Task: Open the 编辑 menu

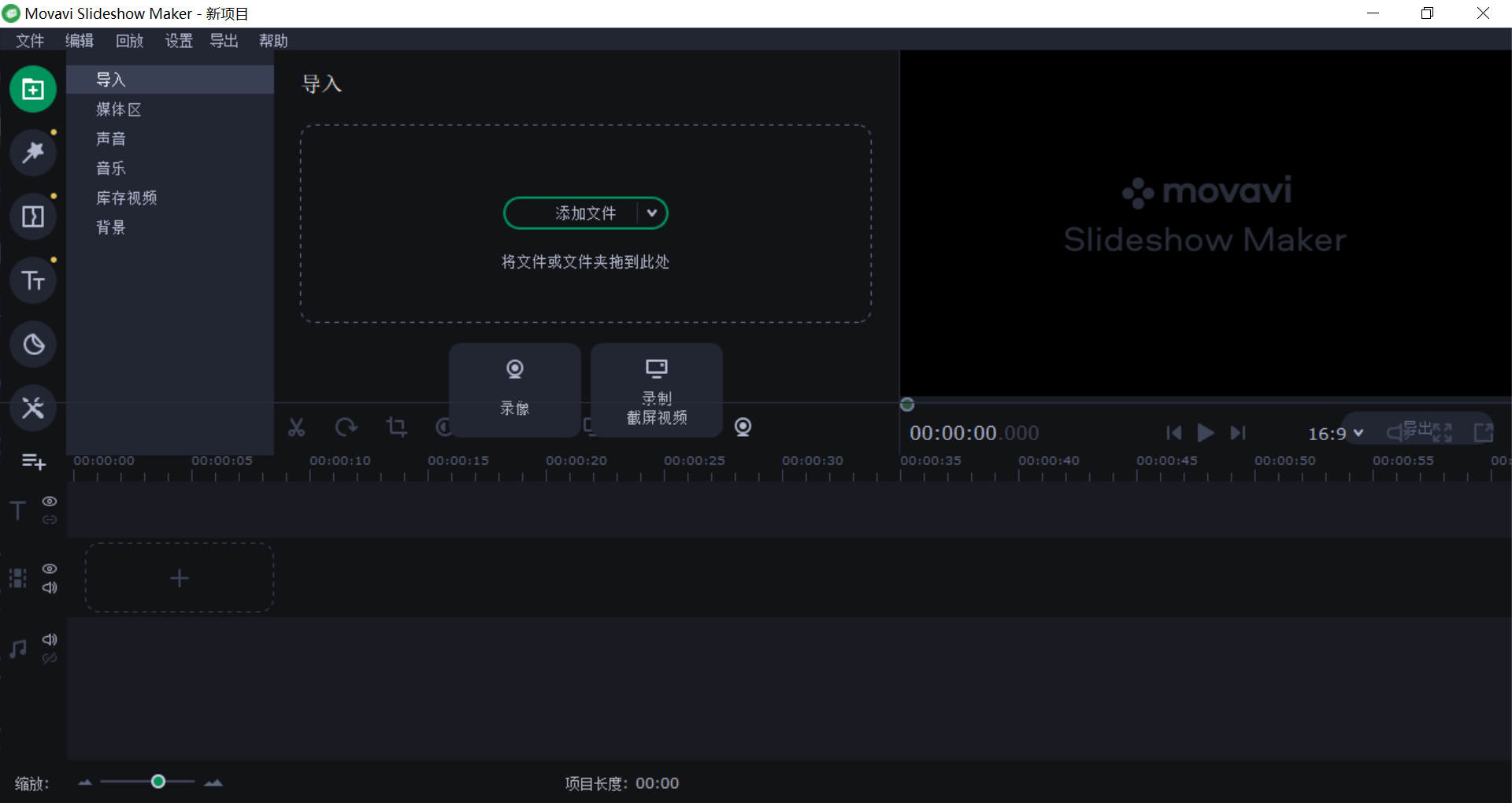Action: (x=80, y=41)
